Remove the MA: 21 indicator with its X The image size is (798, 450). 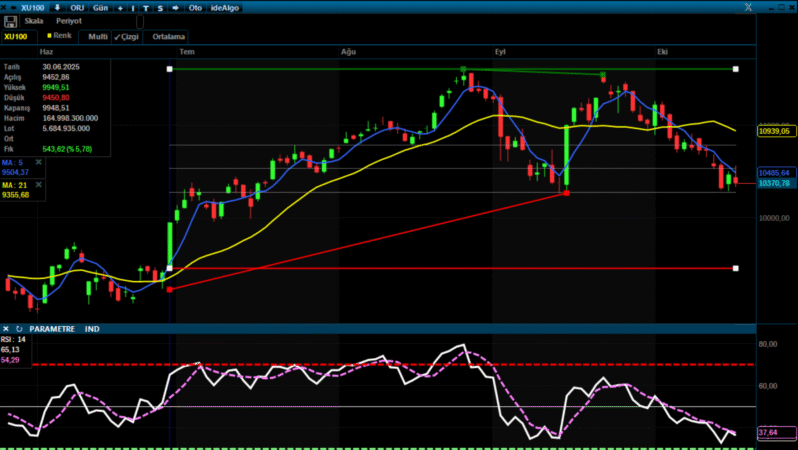(38, 185)
